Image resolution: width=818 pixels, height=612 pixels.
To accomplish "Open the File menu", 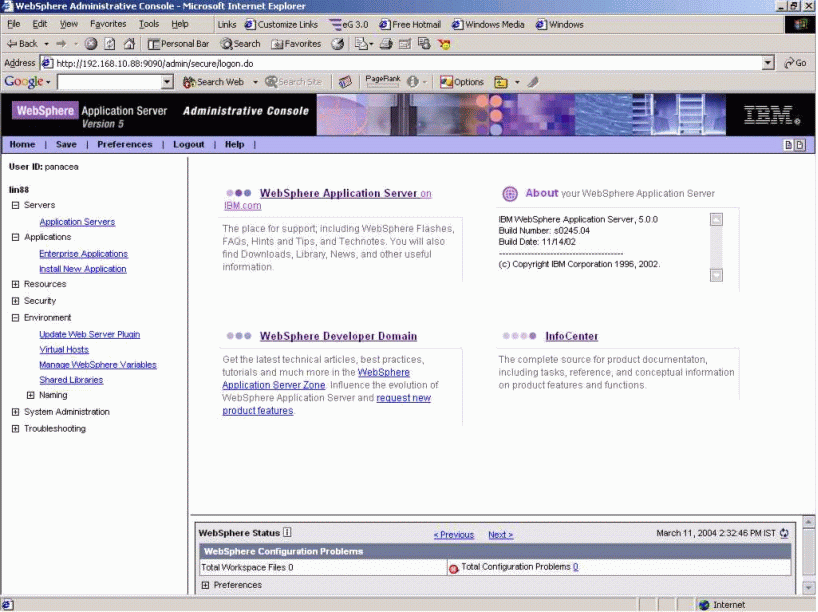I will click(x=14, y=24).
